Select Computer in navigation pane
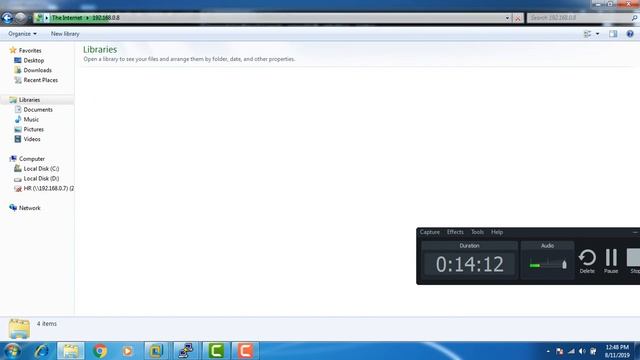640x360 pixels. (x=32, y=159)
